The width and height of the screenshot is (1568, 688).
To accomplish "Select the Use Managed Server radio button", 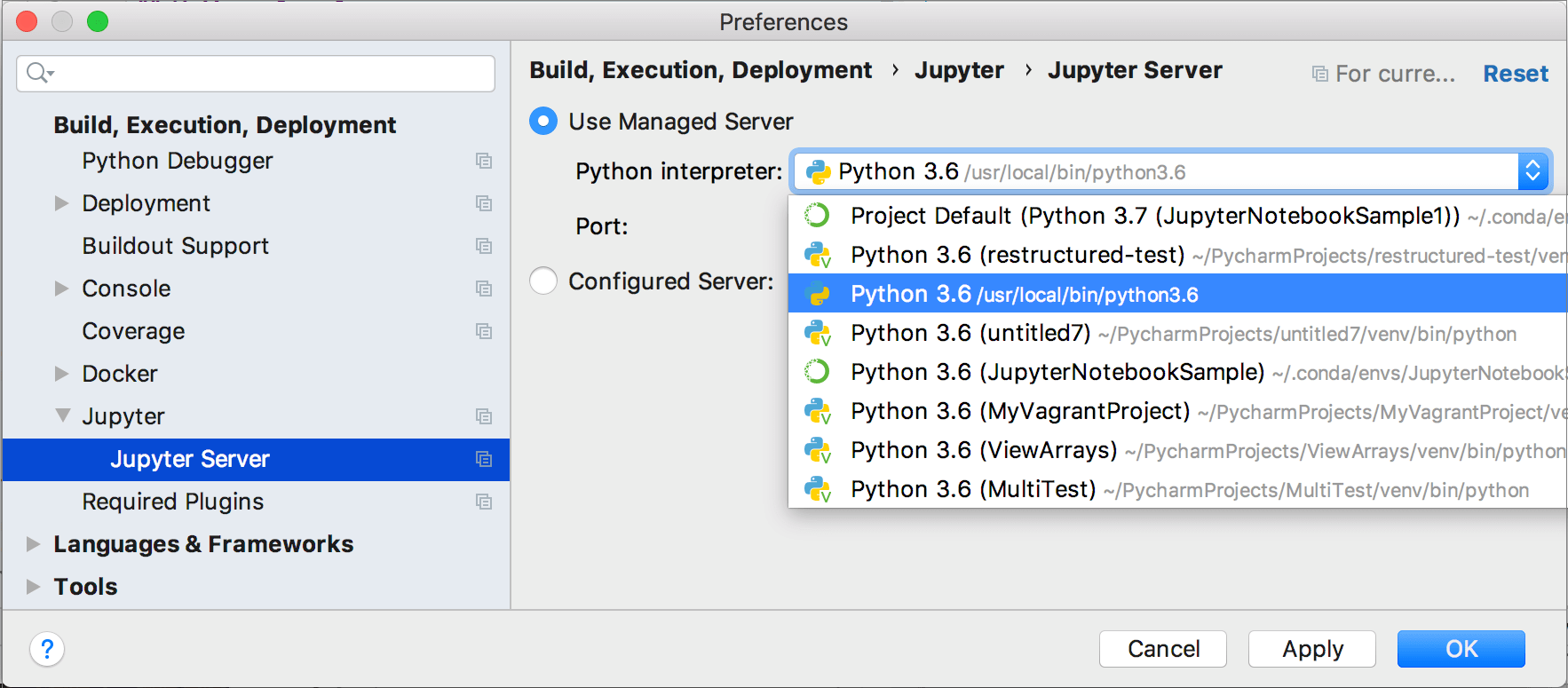I will [x=543, y=121].
